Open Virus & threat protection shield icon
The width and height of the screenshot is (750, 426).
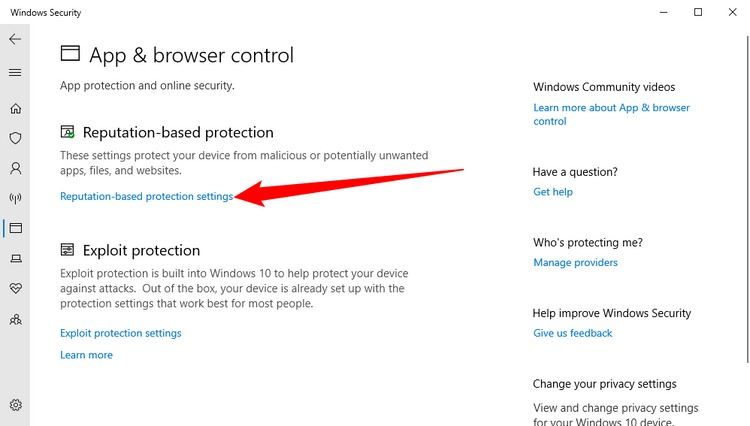click(x=15, y=138)
